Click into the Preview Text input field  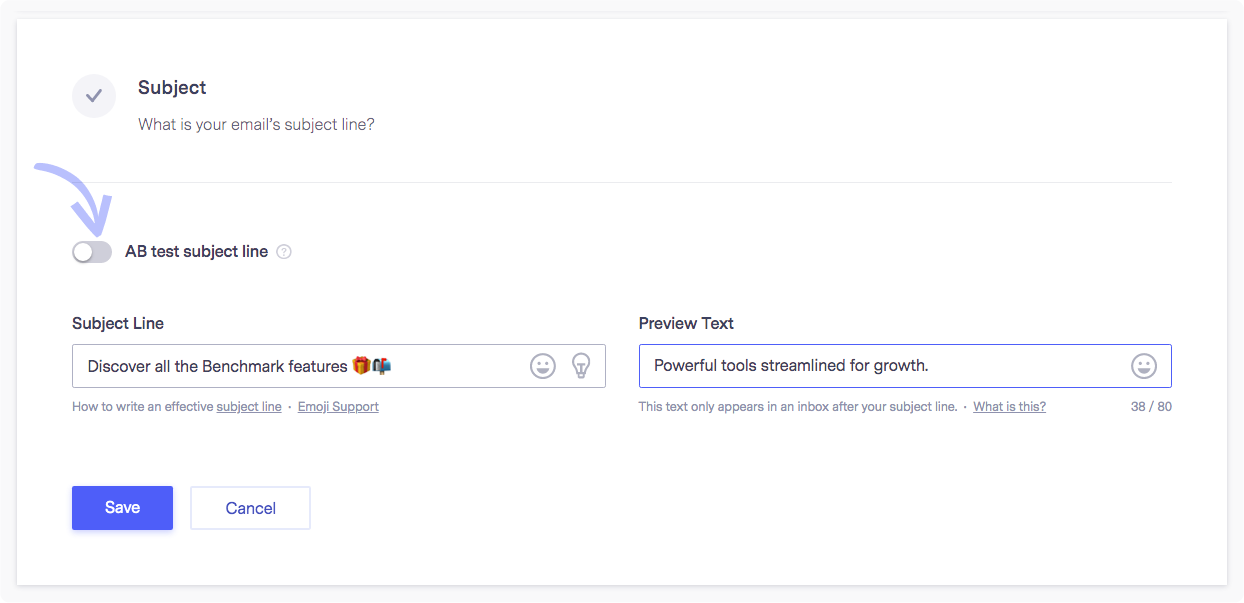(905, 366)
